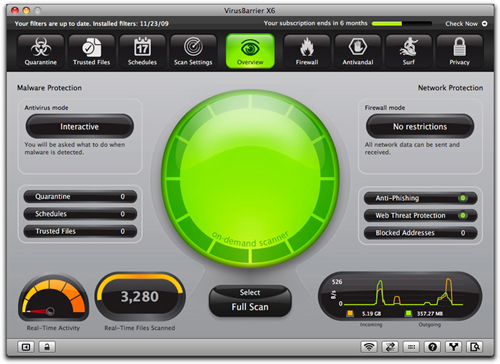Open the Schedules calendar icon

point(142,52)
